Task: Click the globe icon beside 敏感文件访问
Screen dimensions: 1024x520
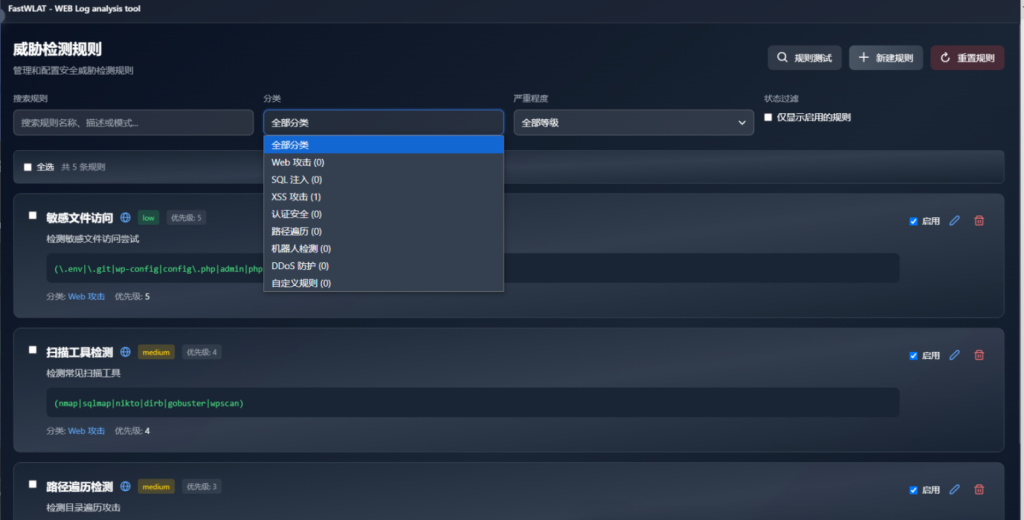Action: coord(125,217)
